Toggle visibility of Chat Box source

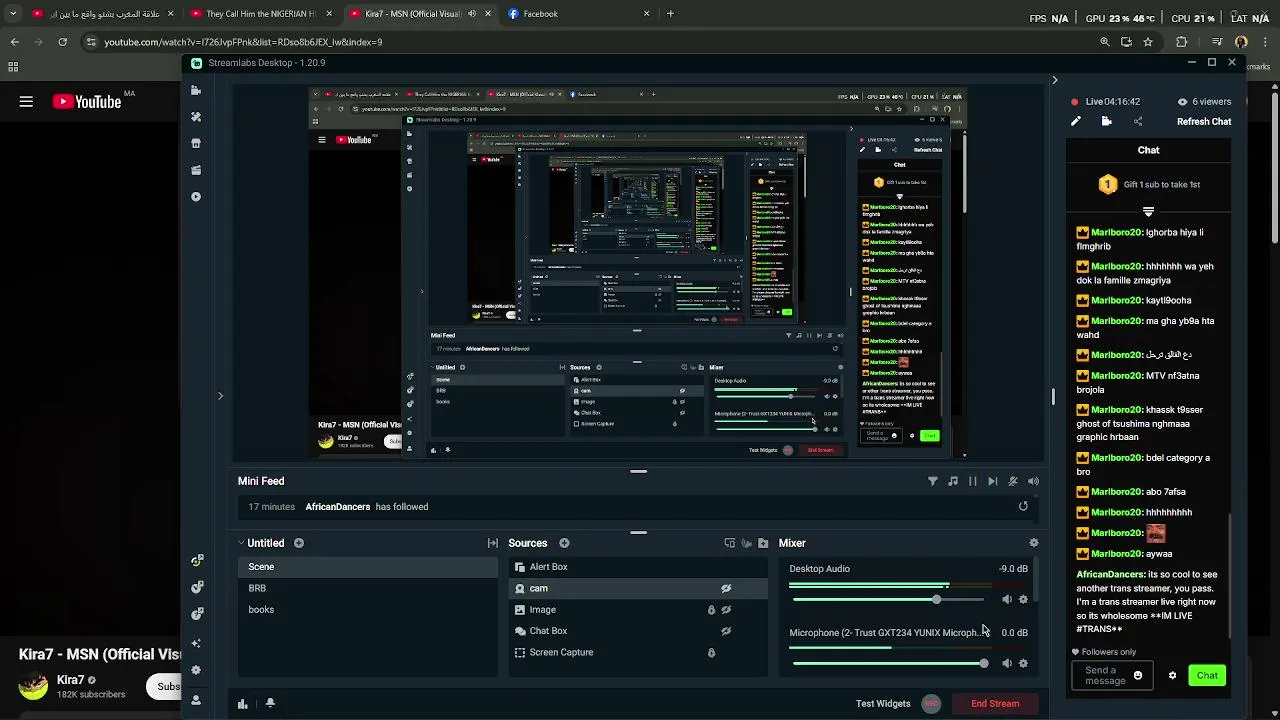[x=726, y=631]
